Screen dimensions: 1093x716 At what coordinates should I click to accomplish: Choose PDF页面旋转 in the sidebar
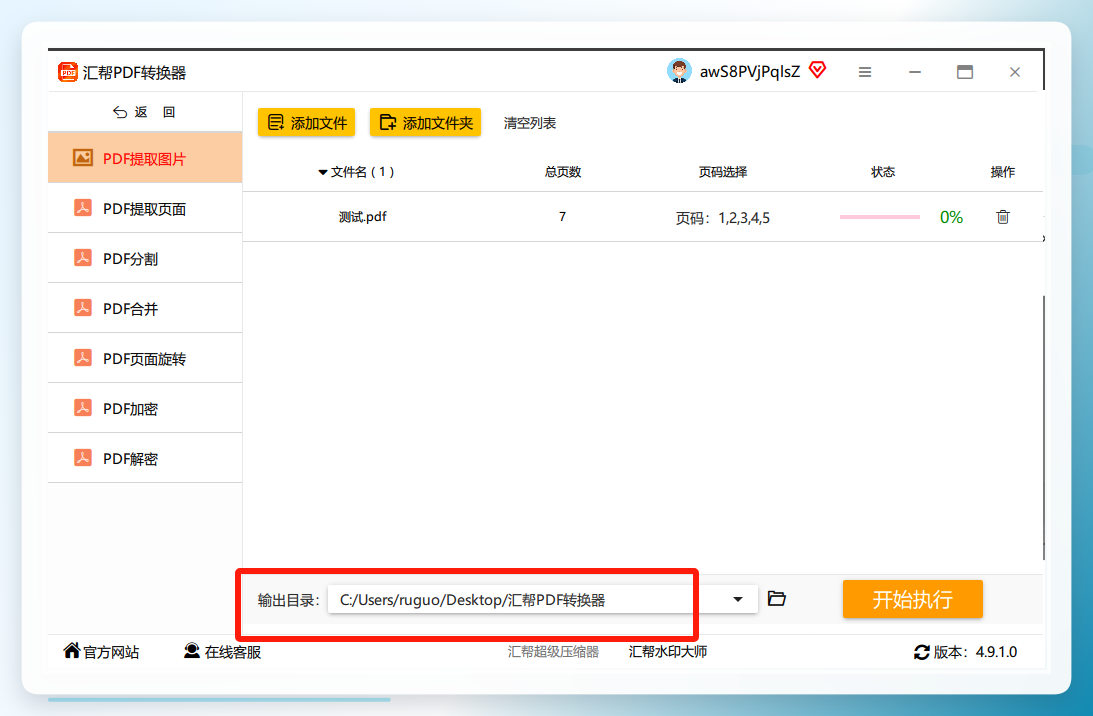(x=145, y=358)
